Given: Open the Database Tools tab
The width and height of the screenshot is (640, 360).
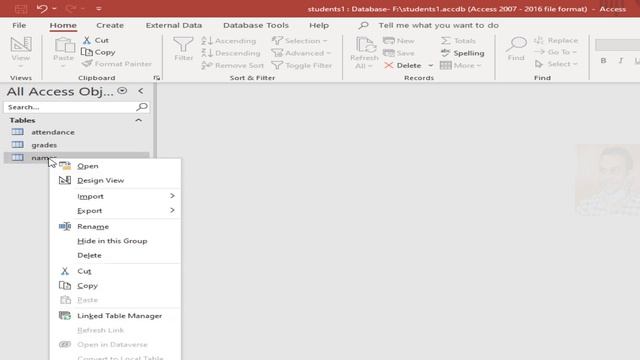Looking at the screenshot, I should (256, 25).
